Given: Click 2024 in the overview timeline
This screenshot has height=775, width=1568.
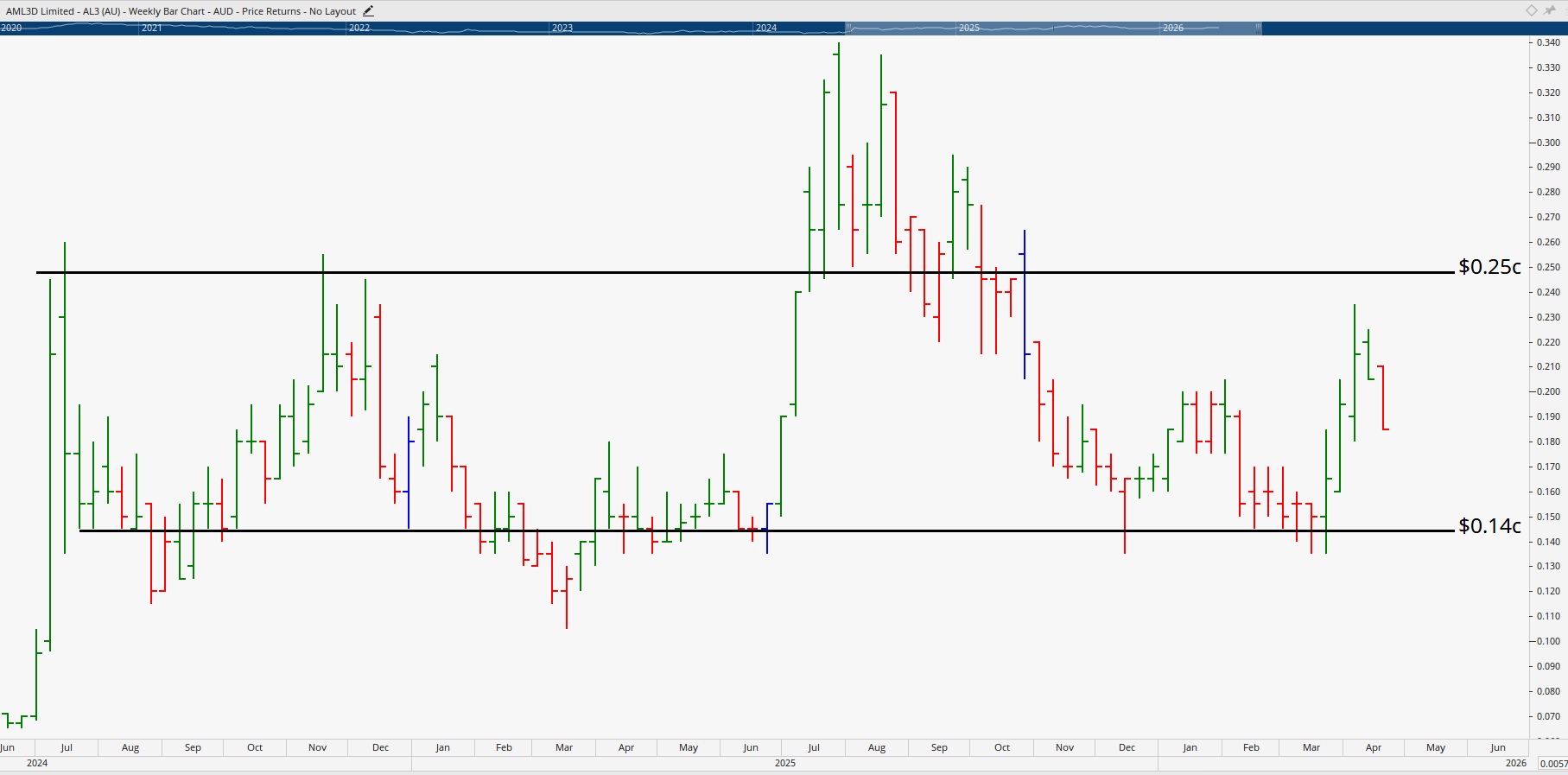Looking at the screenshot, I should (766, 28).
